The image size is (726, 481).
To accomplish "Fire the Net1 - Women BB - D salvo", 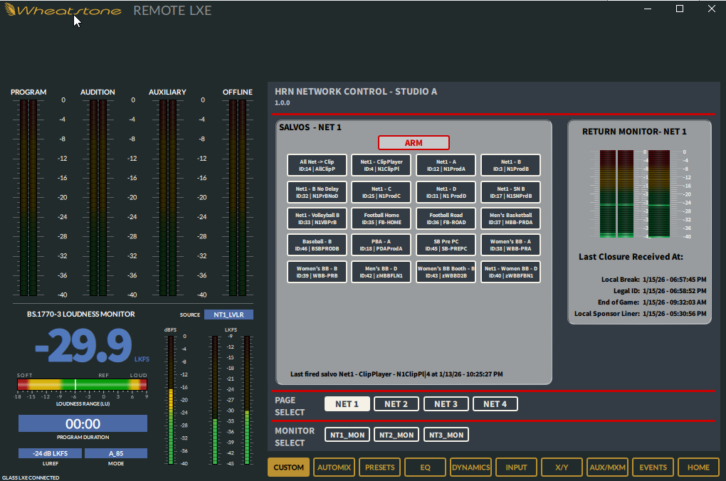I will [511, 272].
